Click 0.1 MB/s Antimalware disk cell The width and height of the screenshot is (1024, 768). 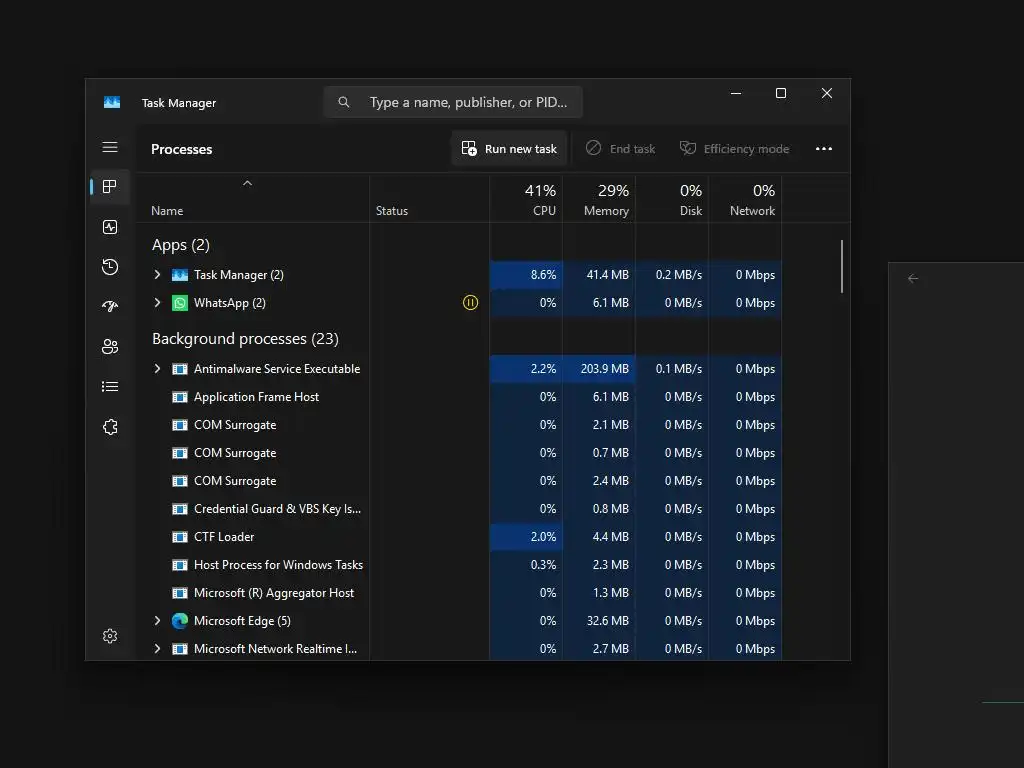coord(672,369)
